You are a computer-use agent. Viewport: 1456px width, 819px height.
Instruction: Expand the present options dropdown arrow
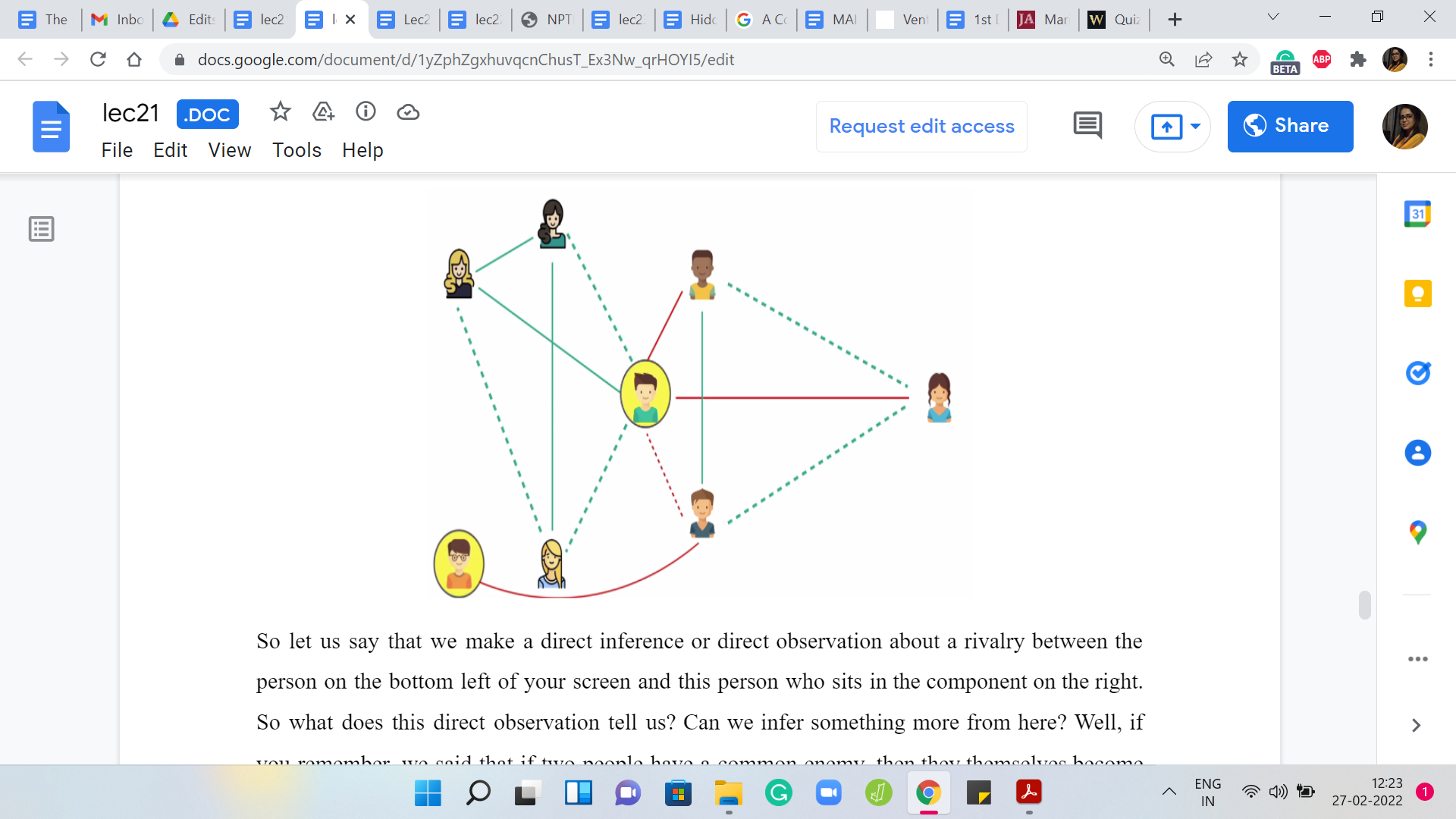(x=1195, y=126)
